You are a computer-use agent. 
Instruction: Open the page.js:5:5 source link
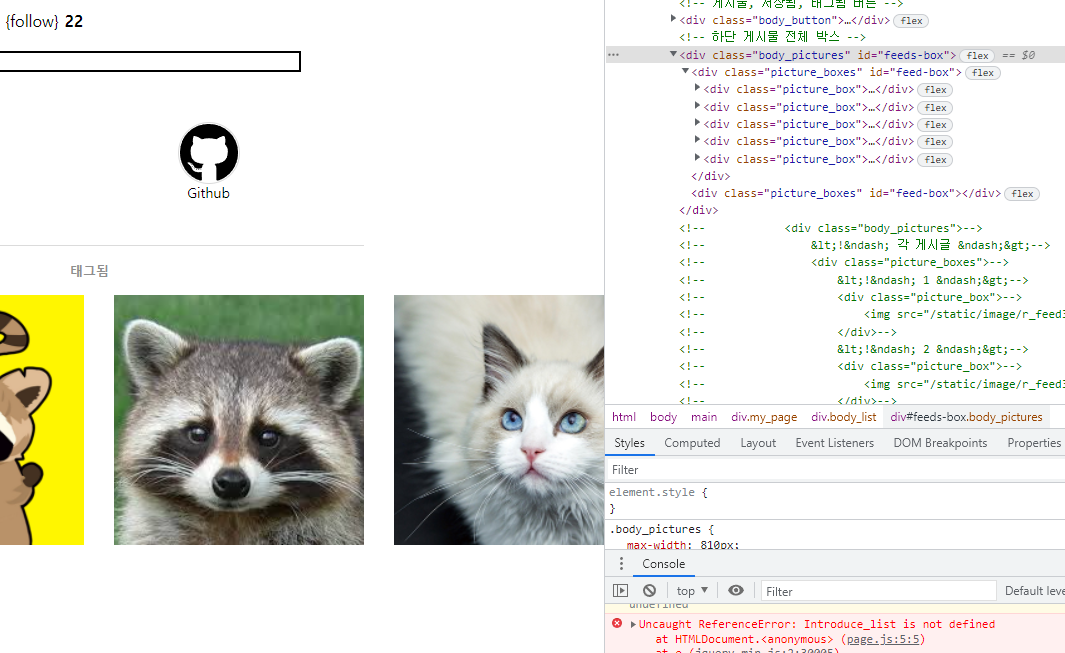click(x=883, y=639)
